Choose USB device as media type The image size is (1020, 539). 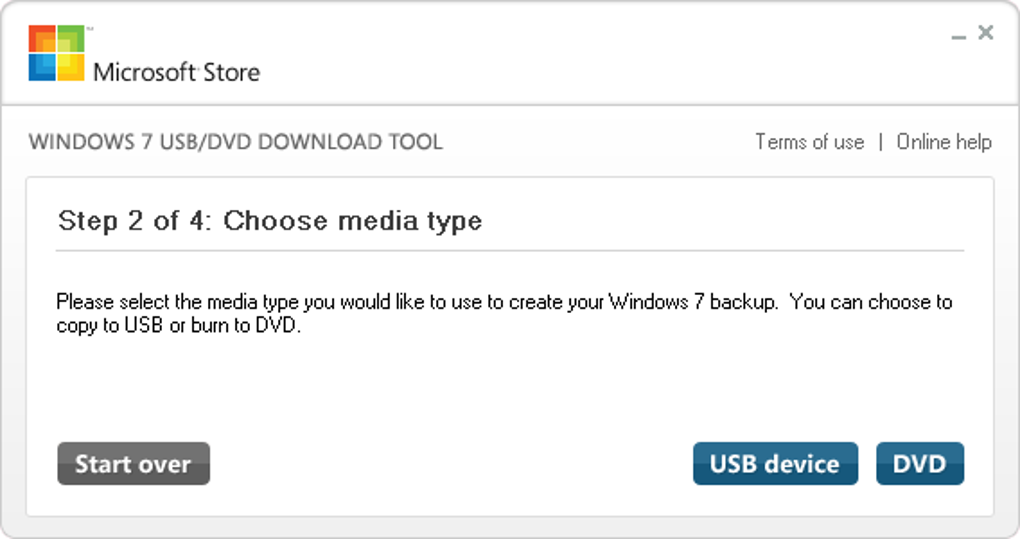(x=775, y=464)
